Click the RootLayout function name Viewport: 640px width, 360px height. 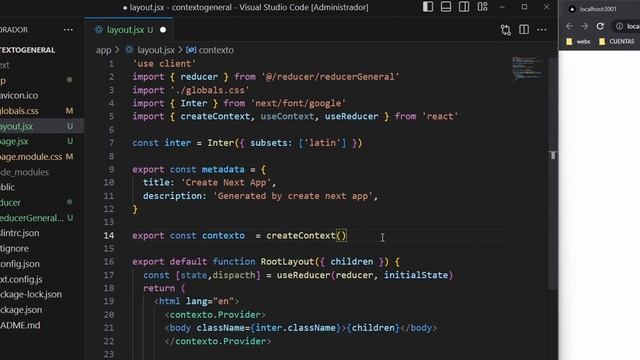tap(287, 262)
